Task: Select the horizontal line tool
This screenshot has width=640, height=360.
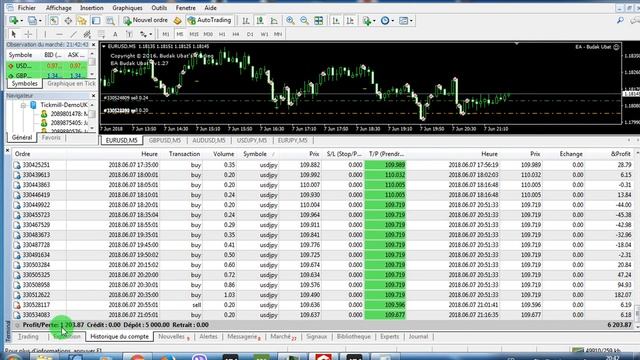Action: [59, 34]
